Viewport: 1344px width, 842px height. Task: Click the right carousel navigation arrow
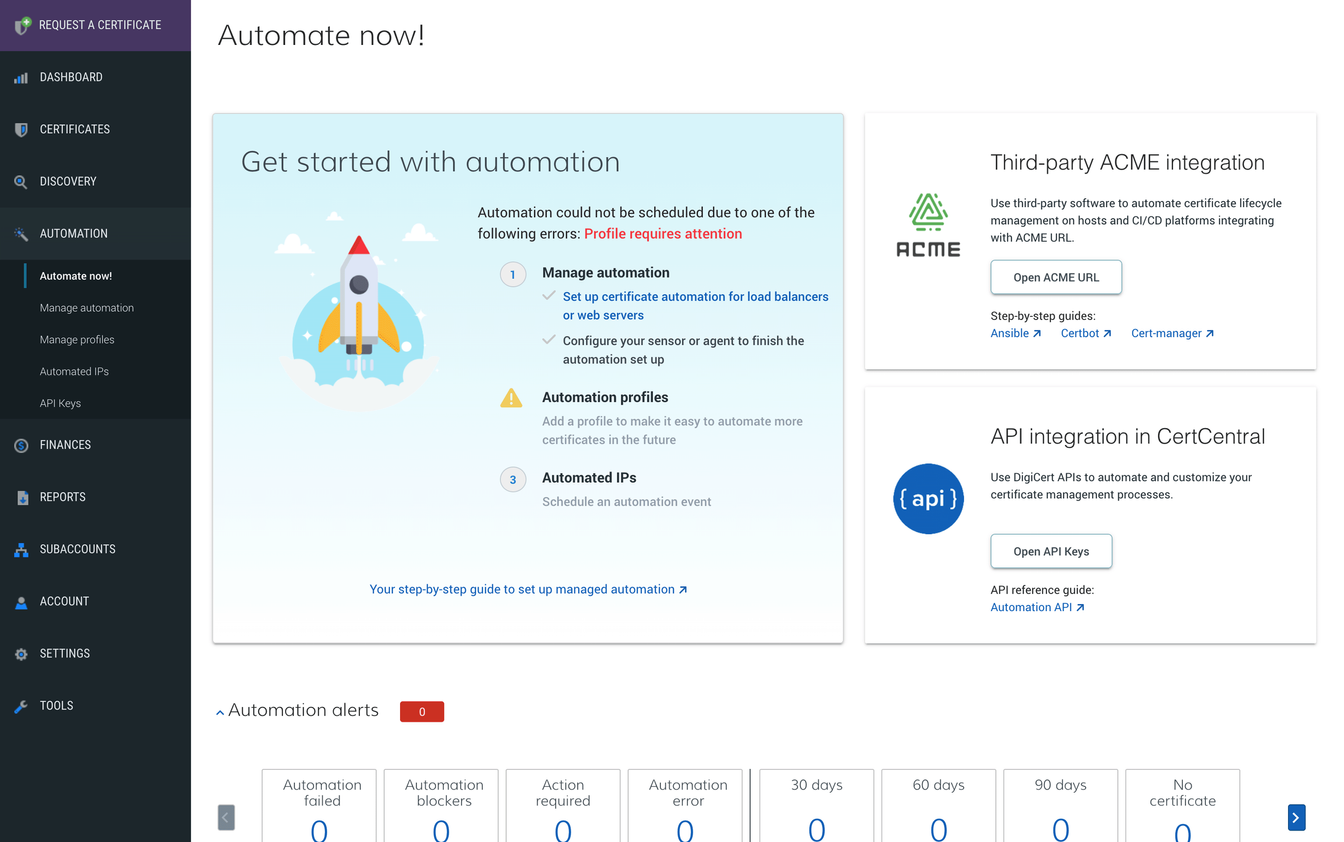click(x=1296, y=817)
